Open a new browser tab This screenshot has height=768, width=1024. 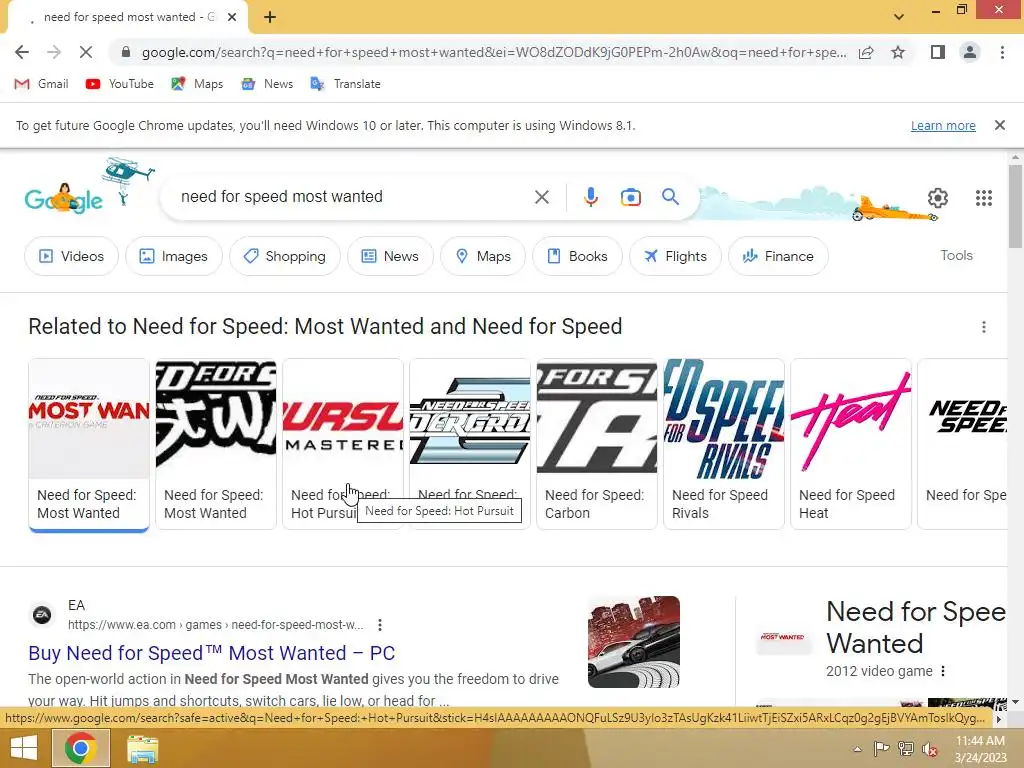tap(270, 17)
